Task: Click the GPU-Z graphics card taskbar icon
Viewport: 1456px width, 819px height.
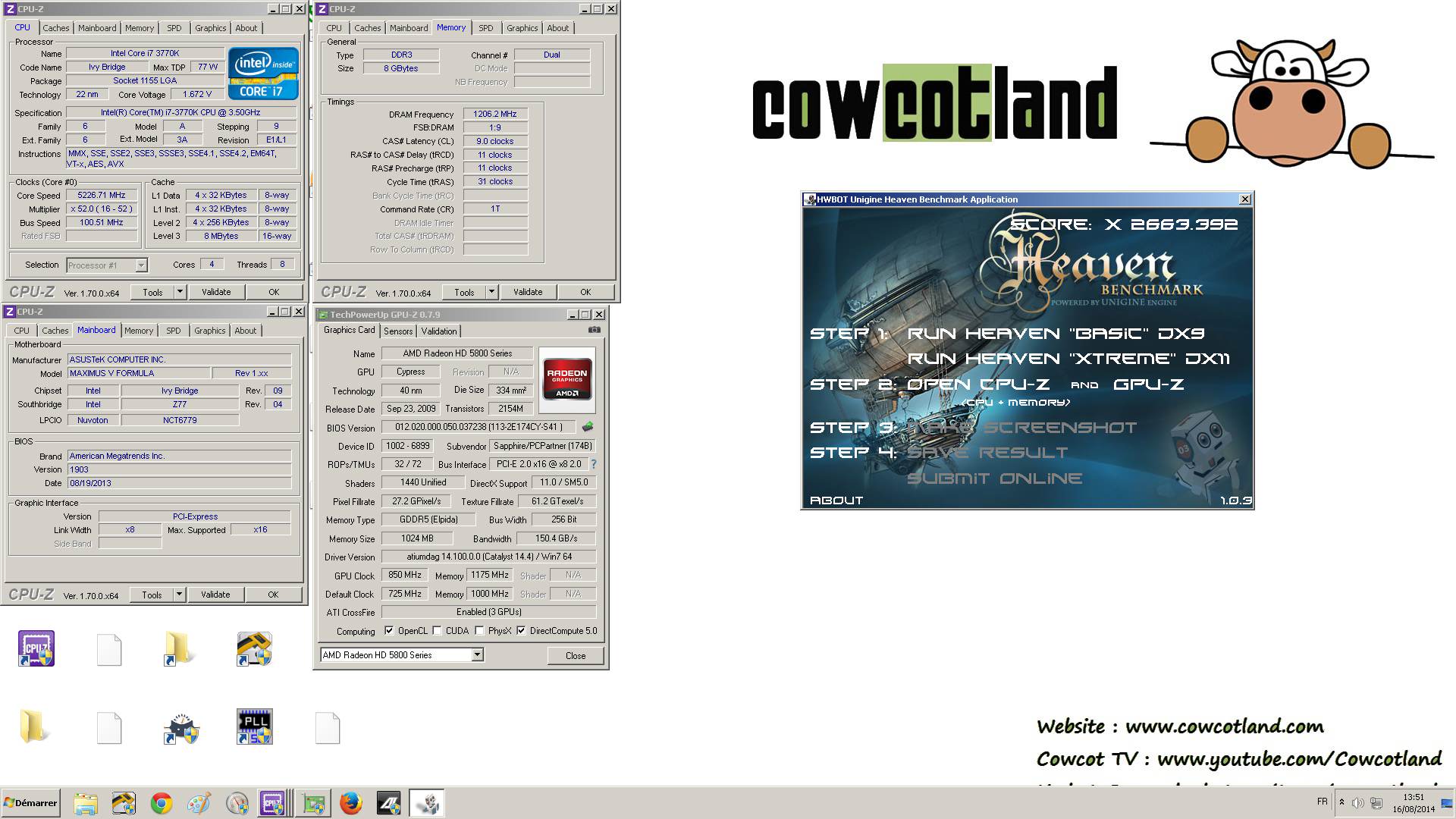Action: pyautogui.click(x=313, y=803)
